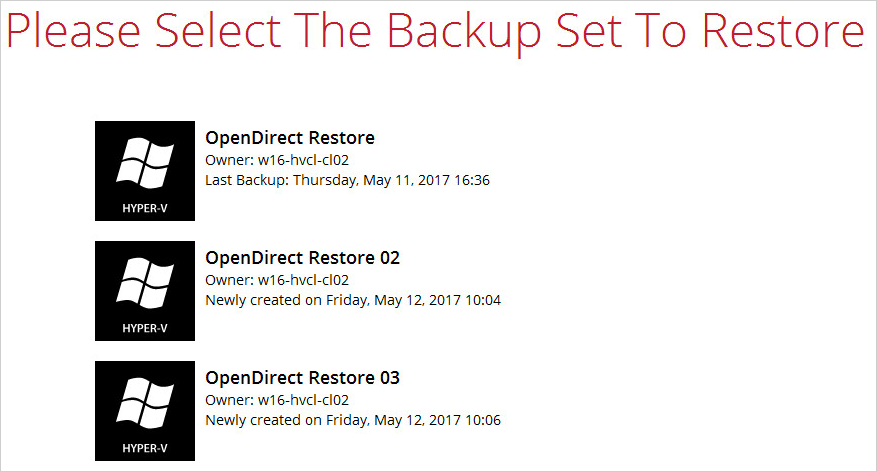Click the Windows flag logo beside OpenDirect Restore 02
Screen dimensions: 877x472
[x=145, y=283]
